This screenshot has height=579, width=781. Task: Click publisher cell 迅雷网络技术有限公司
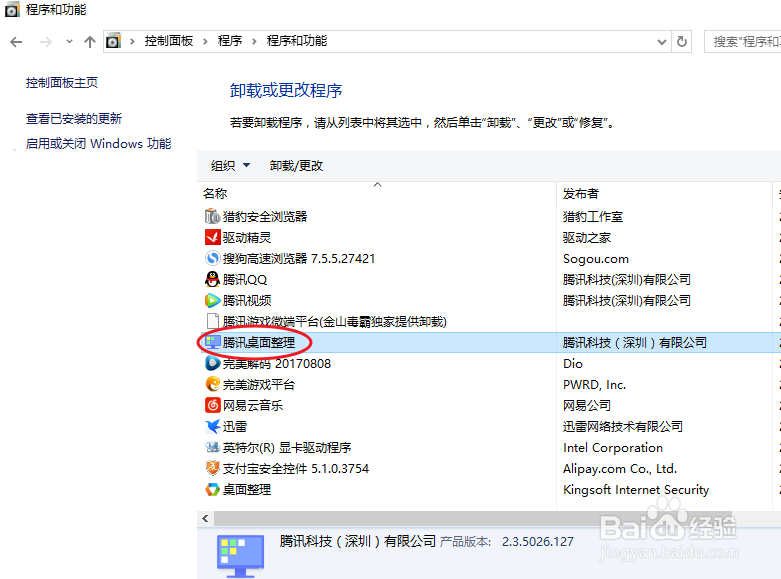click(623, 426)
